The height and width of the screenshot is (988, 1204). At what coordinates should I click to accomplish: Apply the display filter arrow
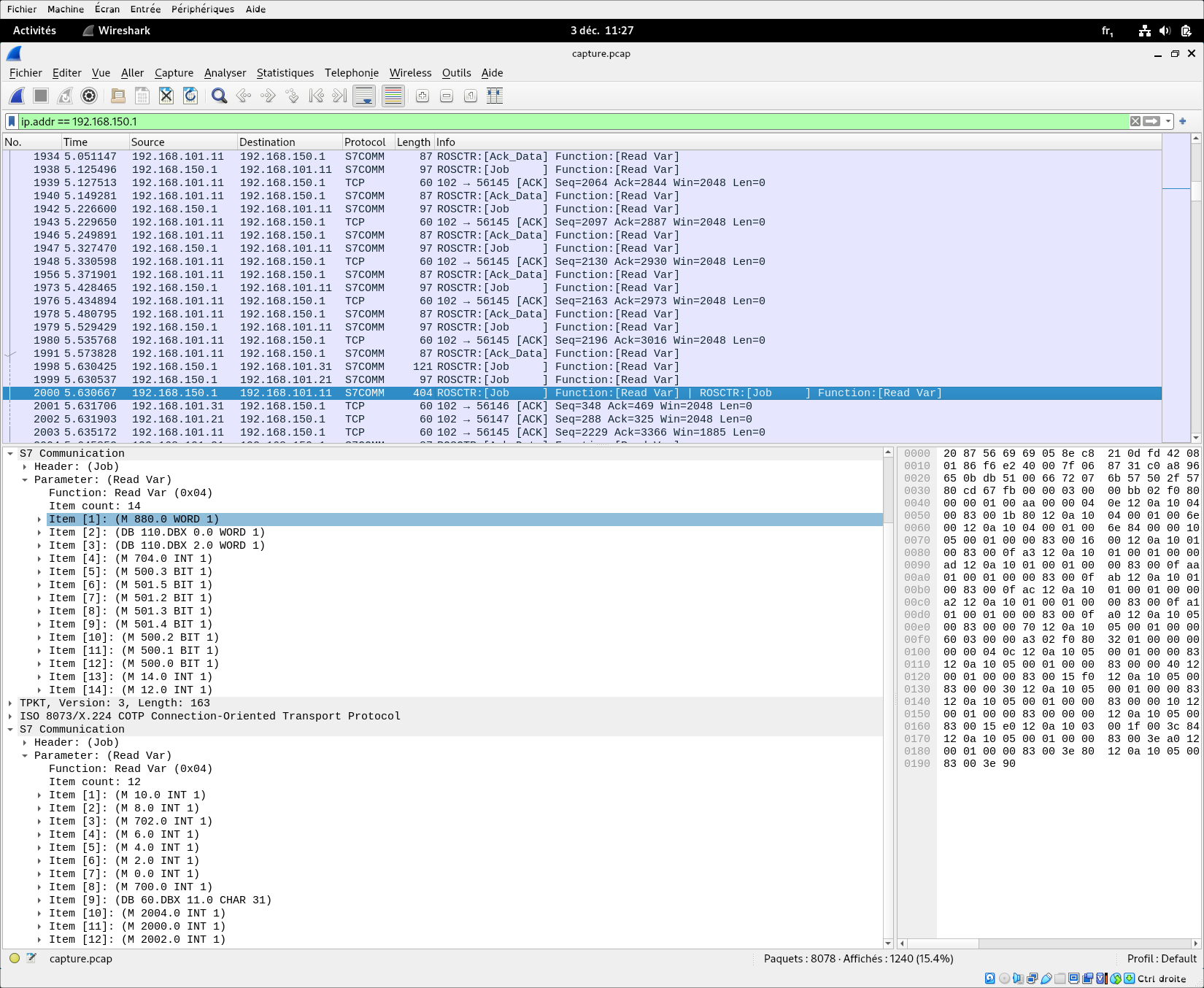tap(1151, 121)
